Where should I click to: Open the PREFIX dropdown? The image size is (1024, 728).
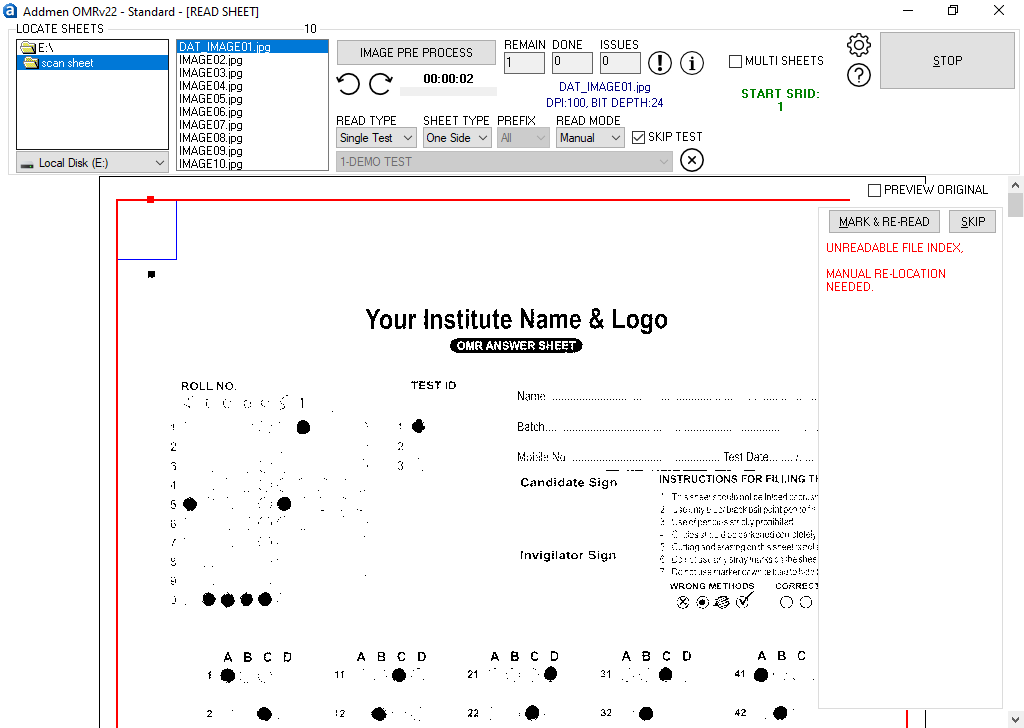[x=523, y=138]
